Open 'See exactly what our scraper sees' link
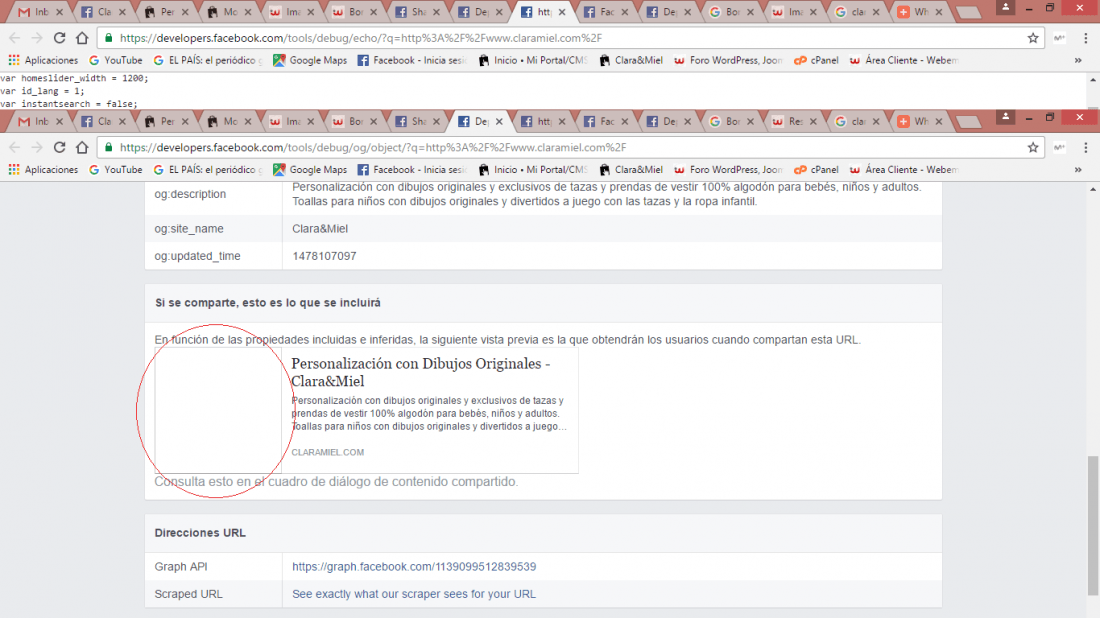The height and width of the screenshot is (618, 1100). tap(414, 594)
